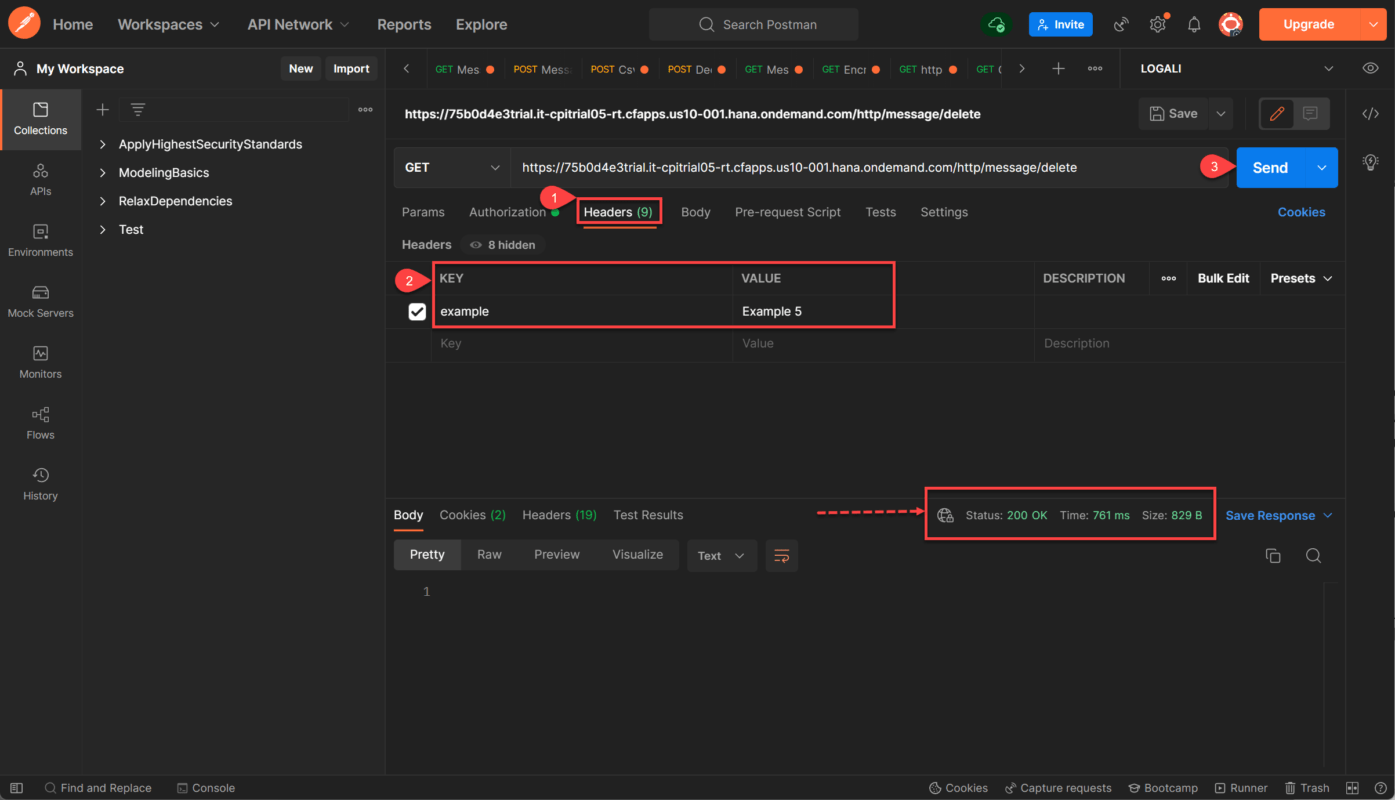Click the plus icon to create new collection

pyautogui.click(x=102, y=109)
